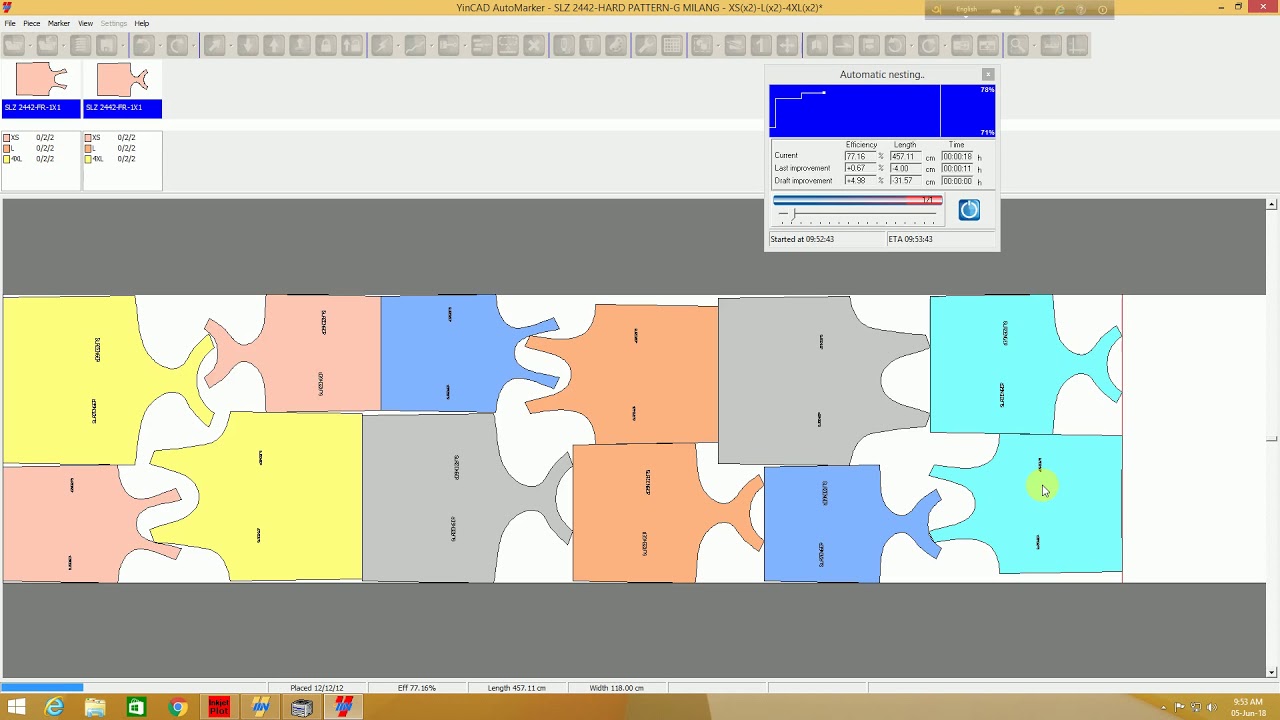Click the diagonal arrow select toolbar icon

coord(215,45)
